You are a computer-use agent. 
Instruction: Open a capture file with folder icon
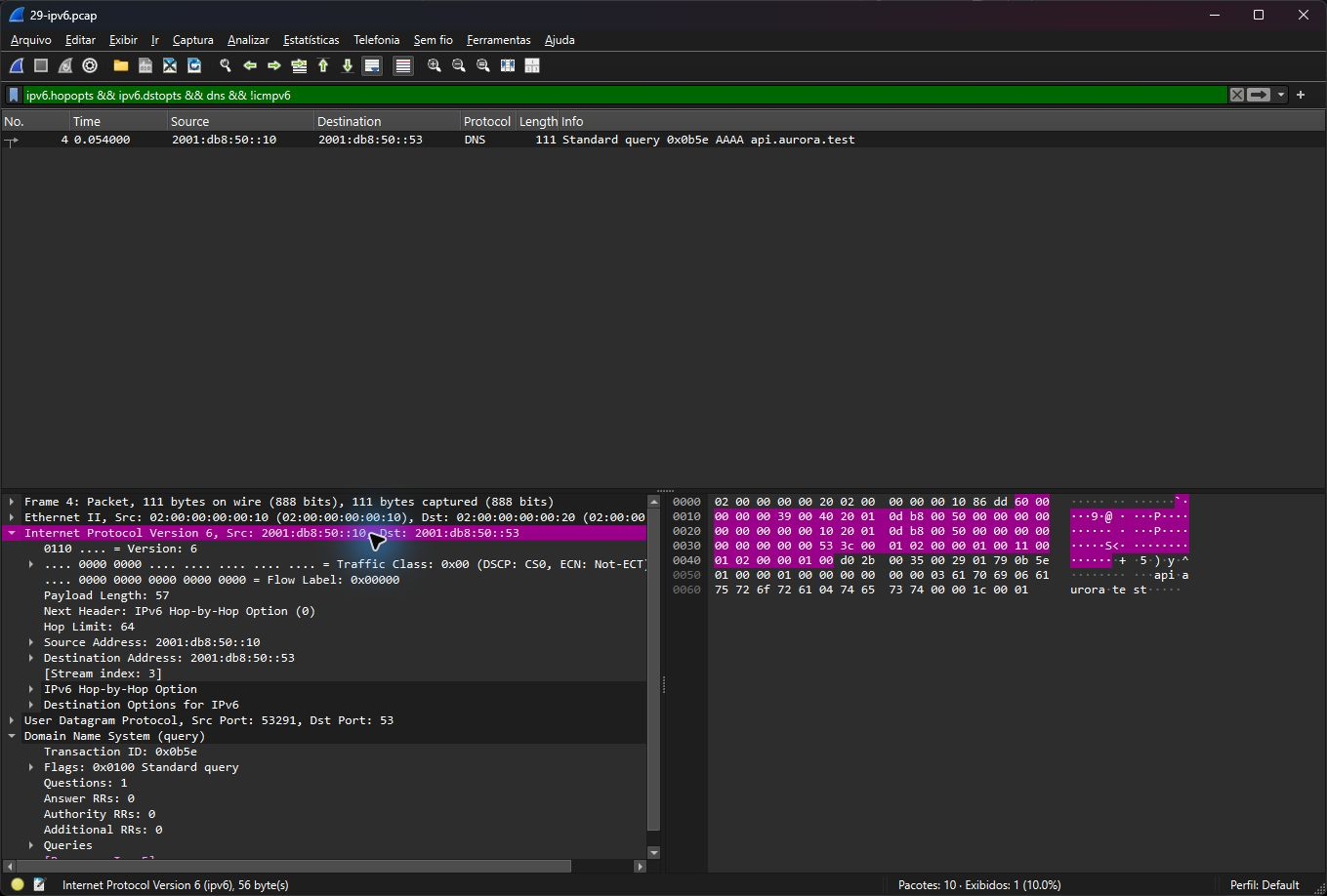tap(121, 65)
